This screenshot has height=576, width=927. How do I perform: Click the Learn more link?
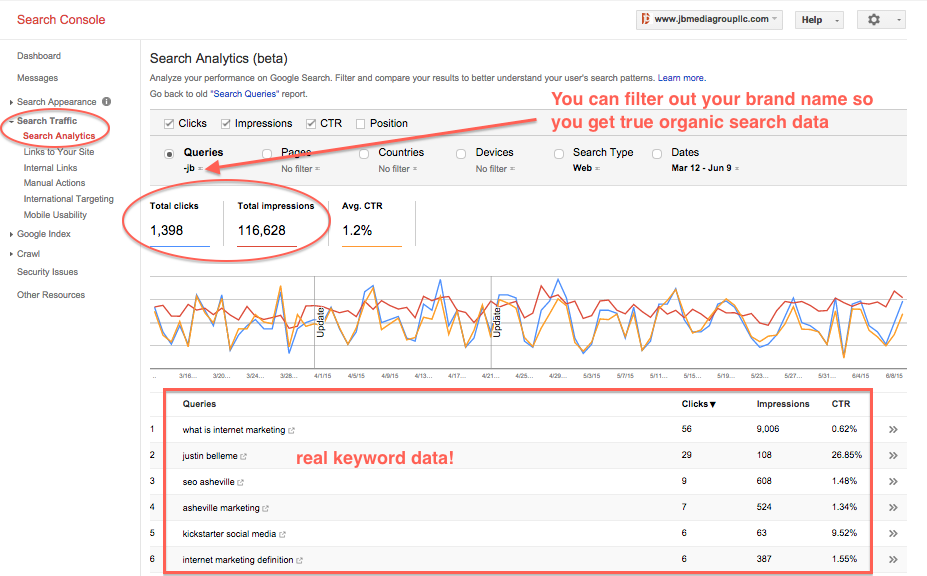click(x=680, y=78)
